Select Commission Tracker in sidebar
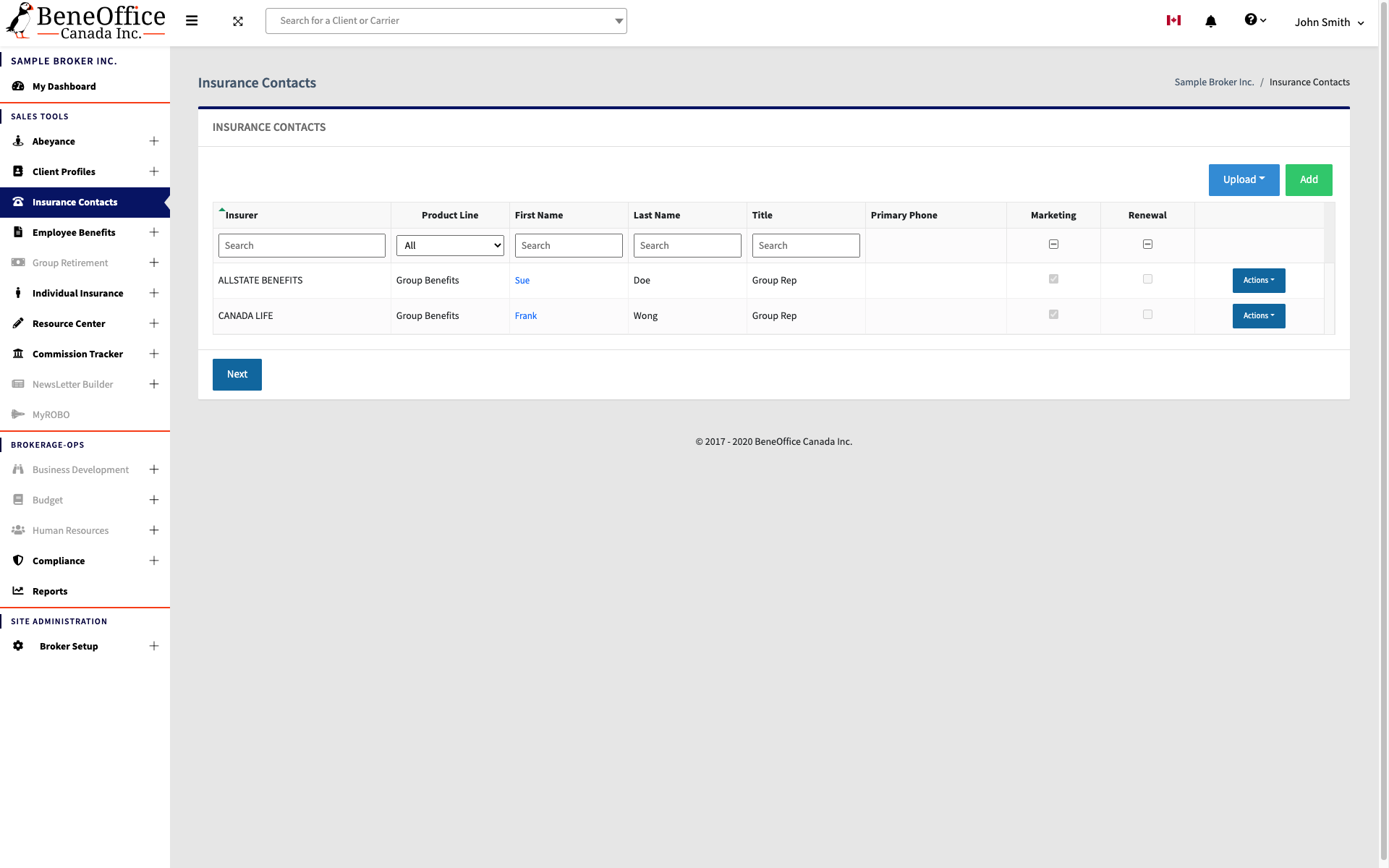The width and height of the screenshot is (1389, 868). 77,354
